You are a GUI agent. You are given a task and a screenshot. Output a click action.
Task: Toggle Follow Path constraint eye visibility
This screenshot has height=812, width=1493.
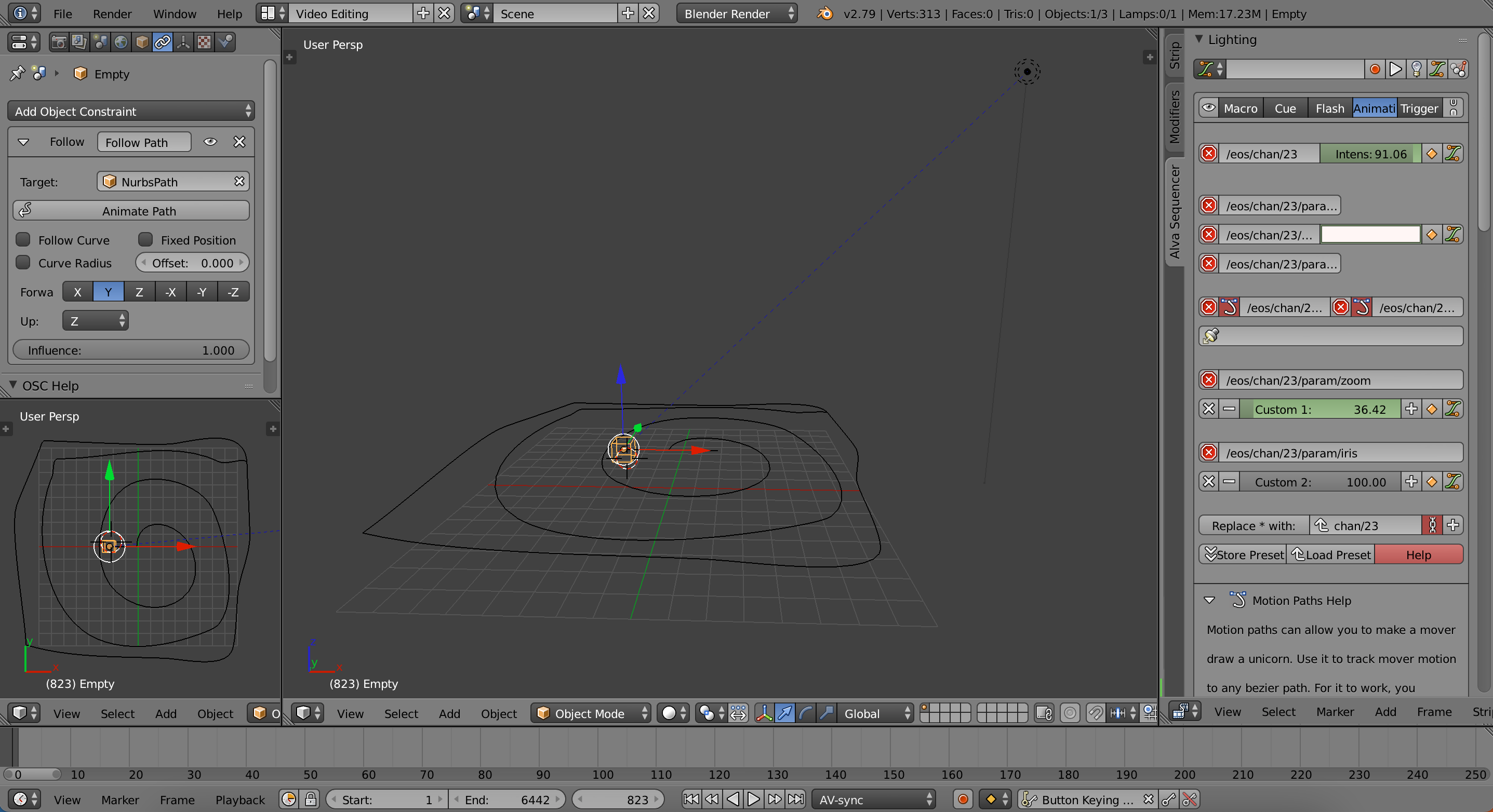click(x=210, y=142)
